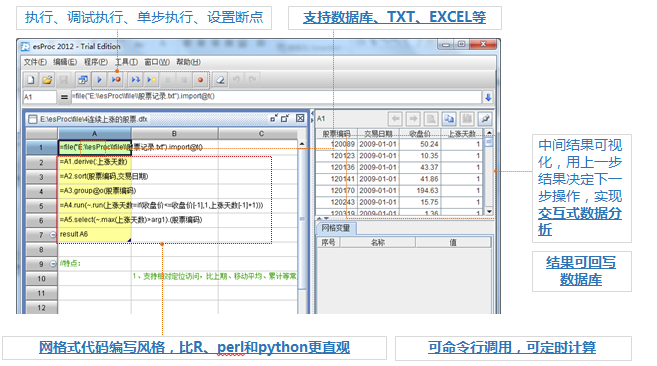Open the 工具(T) menu
The width and height of the screenshot is (657, 366).
point(127,62)
